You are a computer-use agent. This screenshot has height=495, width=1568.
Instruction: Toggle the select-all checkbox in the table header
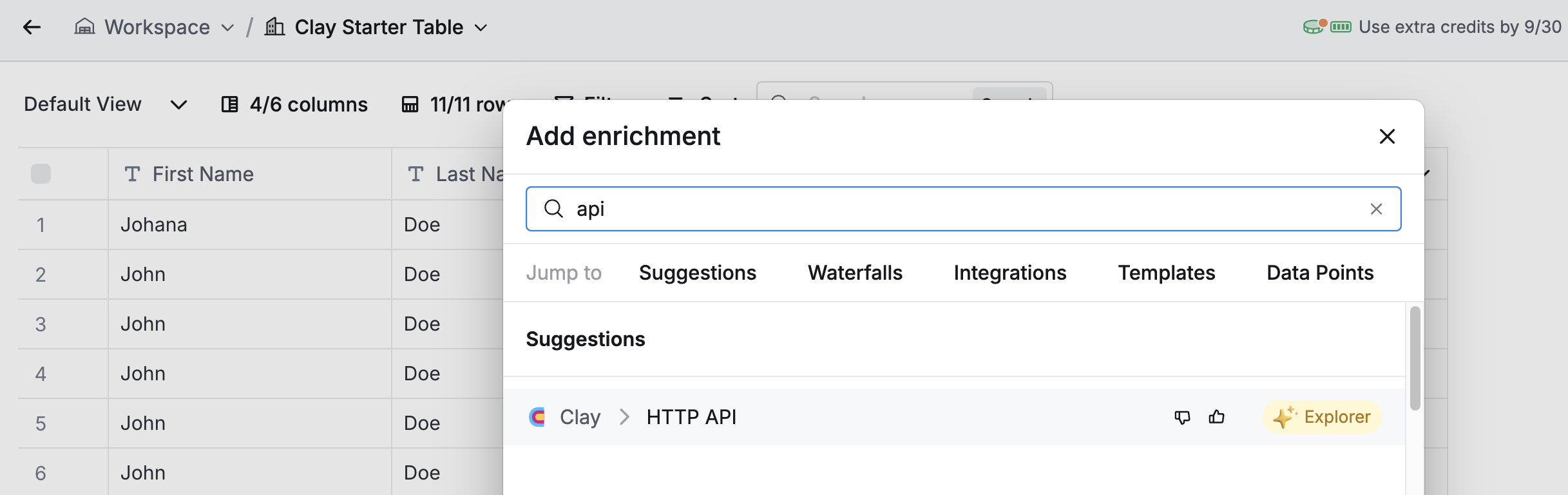click(41, 173)
